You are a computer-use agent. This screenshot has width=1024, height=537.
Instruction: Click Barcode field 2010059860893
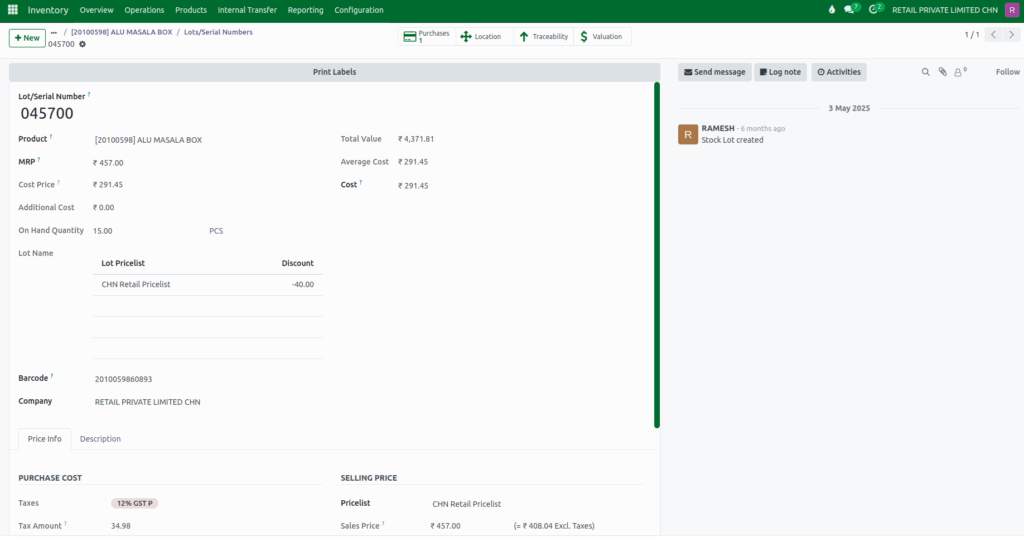(123, 379)
